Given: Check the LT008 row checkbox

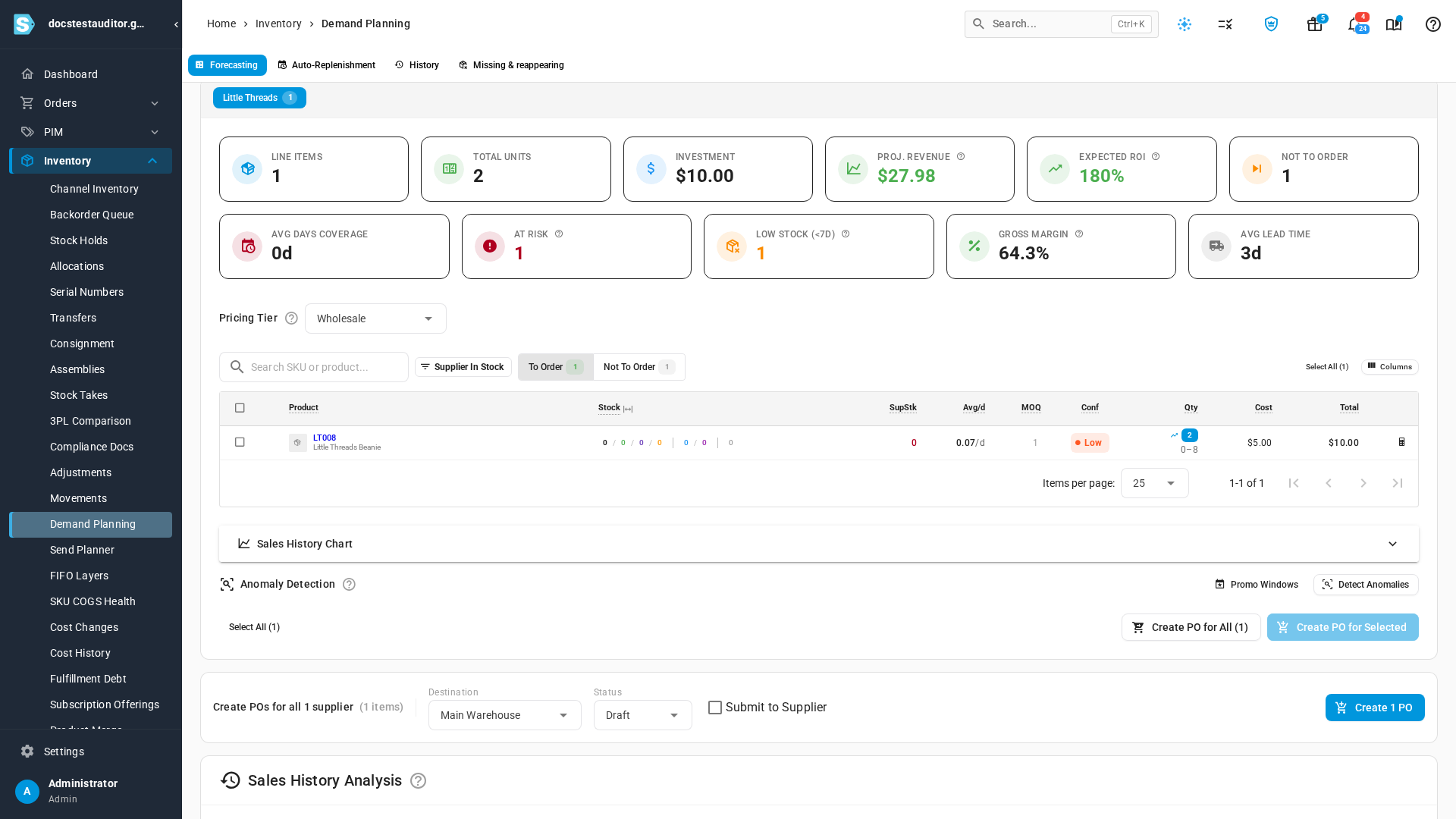Looking at the screenshot, I should pos(240,442).
